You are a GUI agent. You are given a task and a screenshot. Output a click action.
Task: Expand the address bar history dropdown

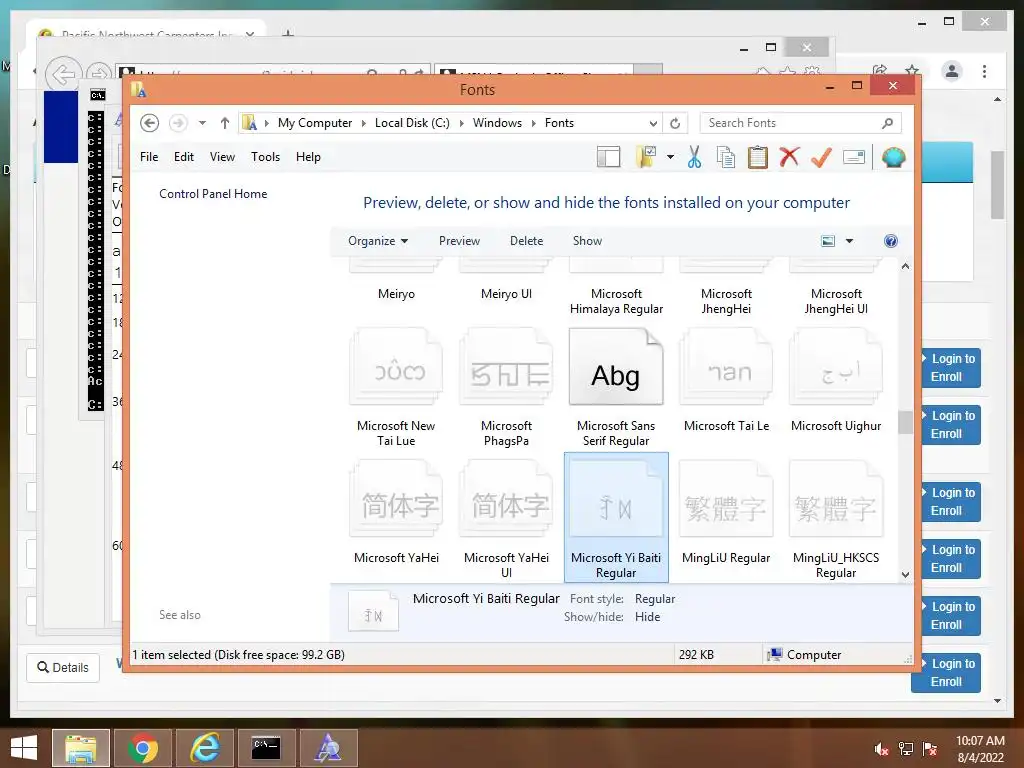click(653, 123)
